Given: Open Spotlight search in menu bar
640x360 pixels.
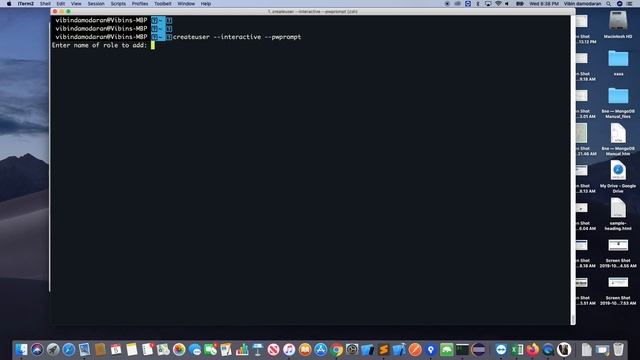Looking at the screenshot, I should (x=609, y=4).
